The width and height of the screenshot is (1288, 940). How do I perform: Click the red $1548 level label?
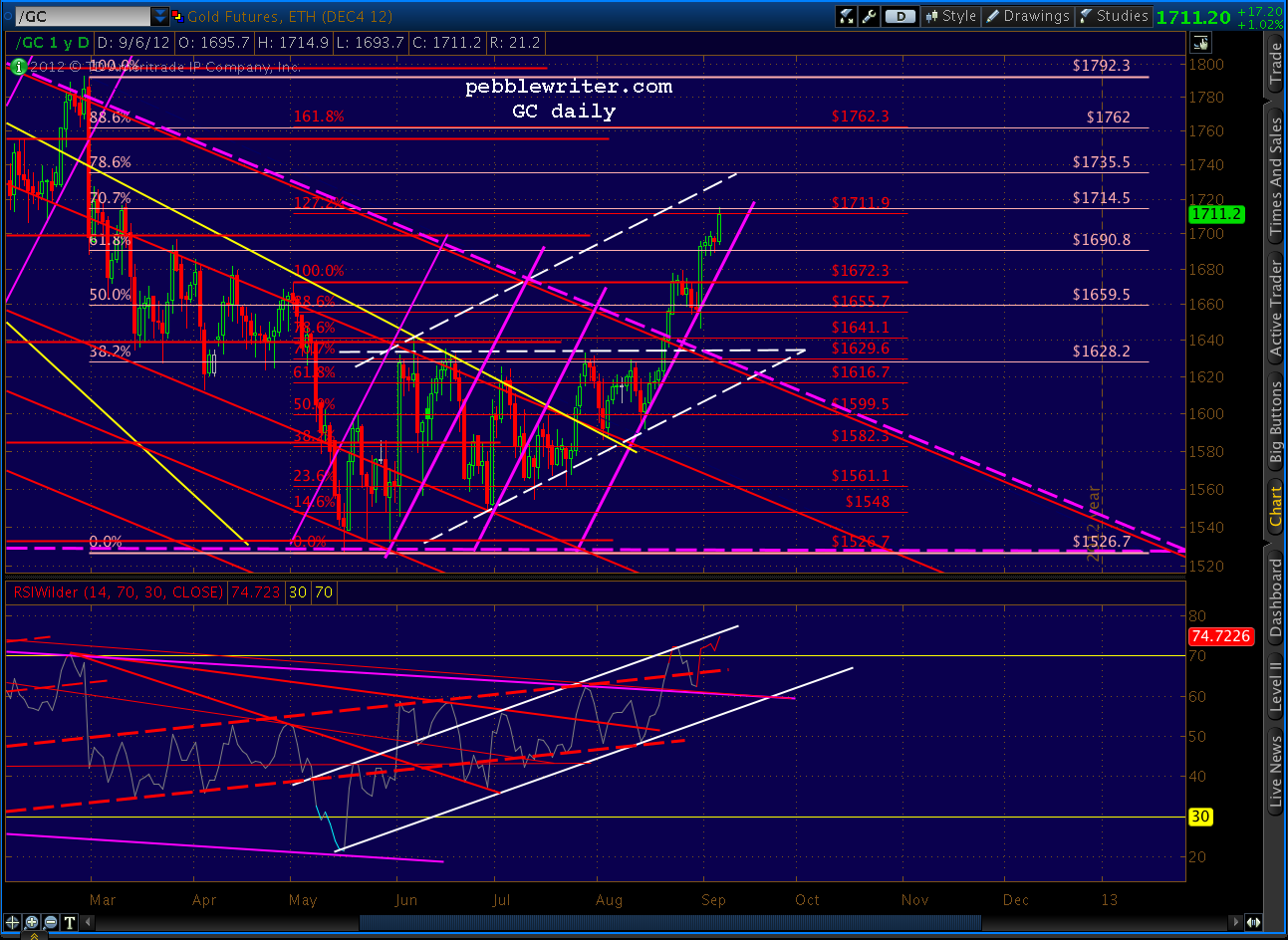[868, 502]
